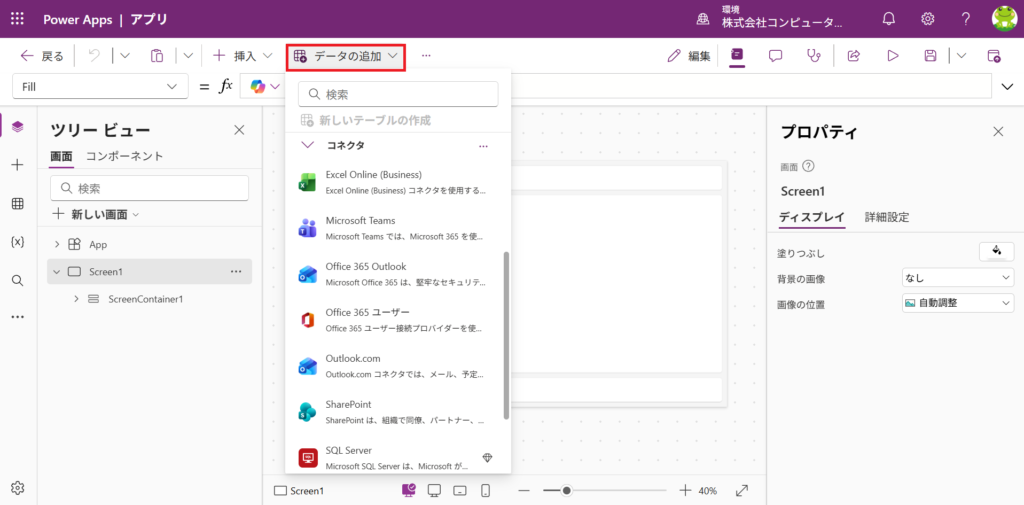Viewport: 1024px width, 505px height.
Task: Open the frog account avatar
Action: point(1002,19)
